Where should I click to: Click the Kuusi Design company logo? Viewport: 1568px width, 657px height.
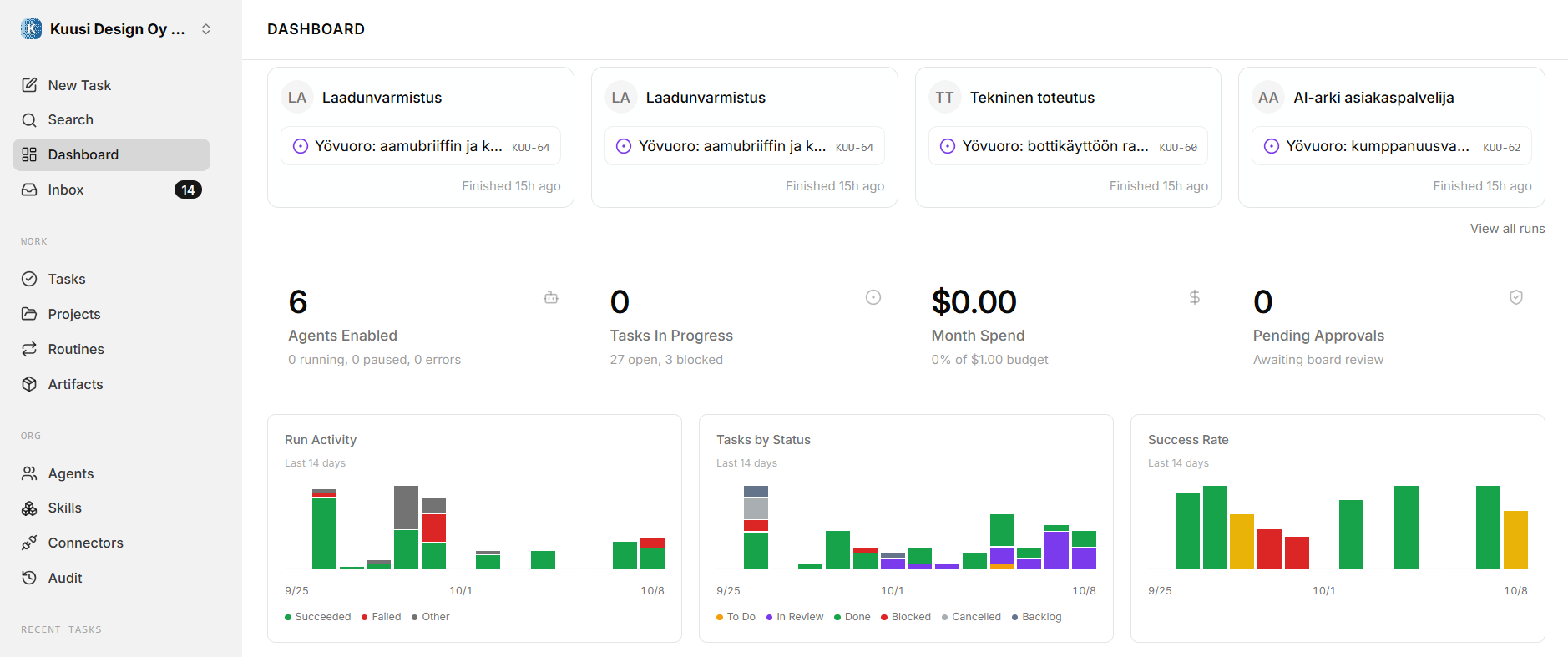31,29
